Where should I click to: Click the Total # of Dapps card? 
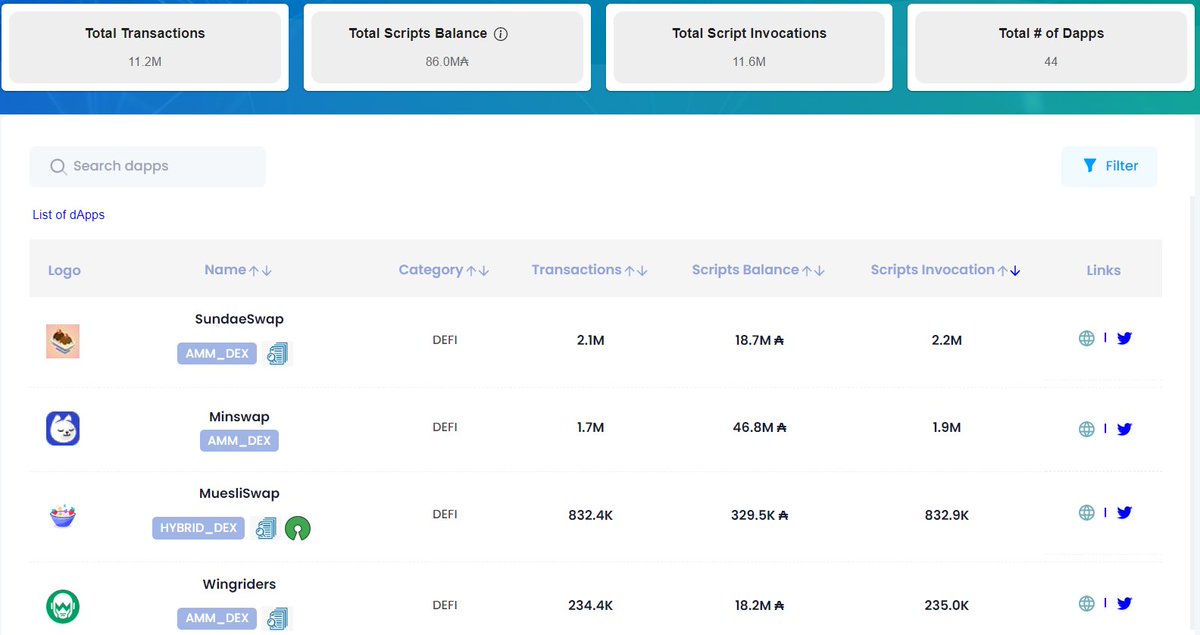[x=1051, y=47]
